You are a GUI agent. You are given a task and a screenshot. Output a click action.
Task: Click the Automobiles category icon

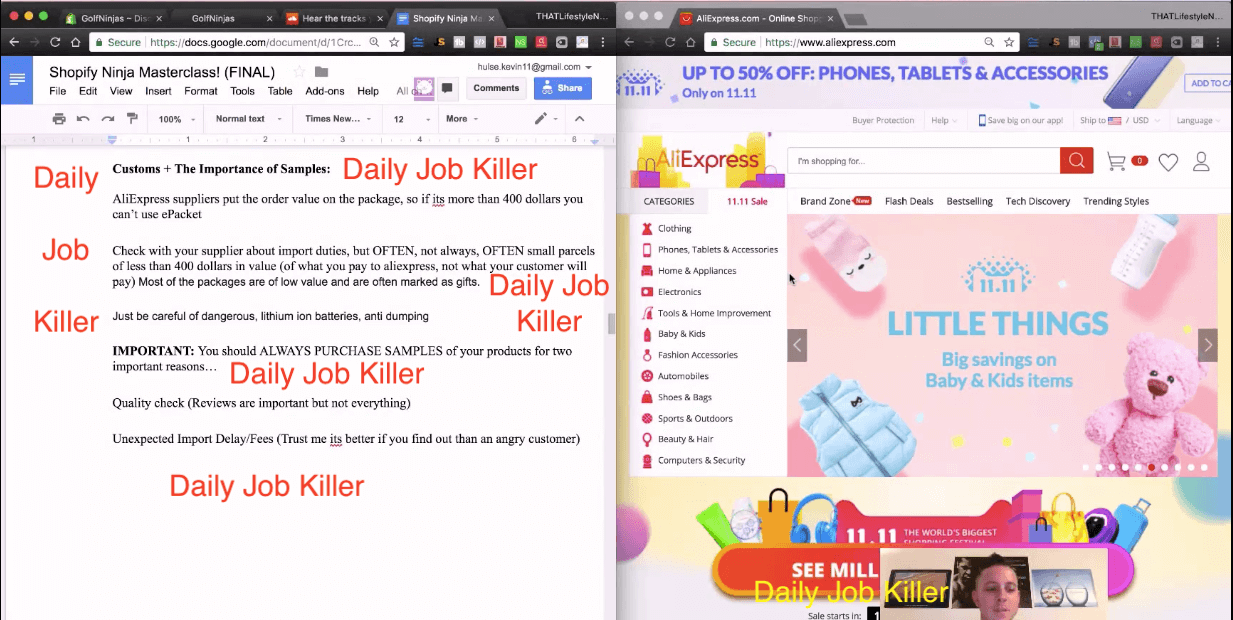point(647,376)
